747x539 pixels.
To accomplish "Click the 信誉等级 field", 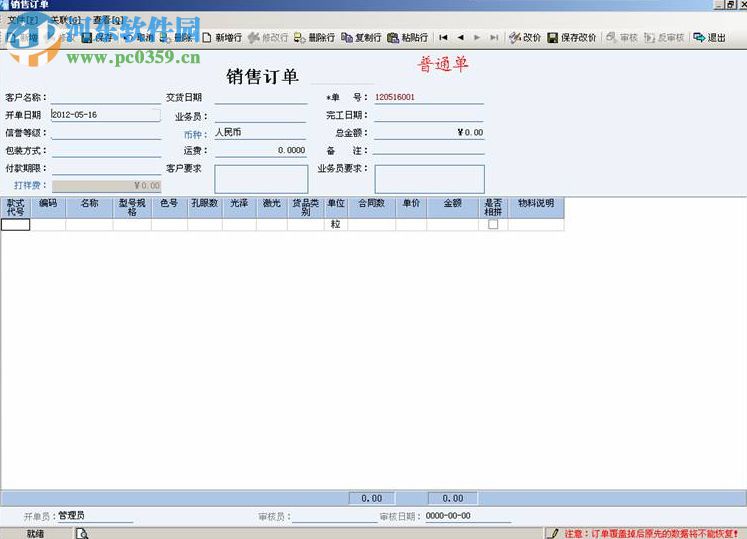I will 106,133.
